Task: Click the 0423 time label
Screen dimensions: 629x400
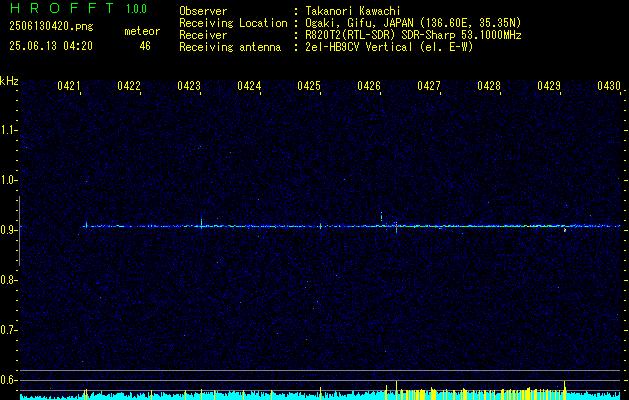Action: 189,86
